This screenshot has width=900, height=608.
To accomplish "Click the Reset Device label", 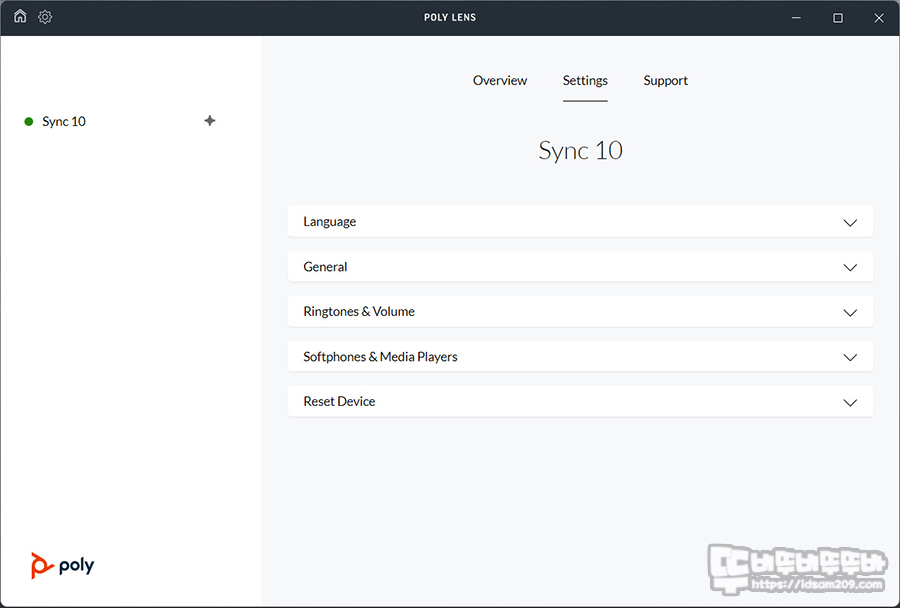I will (x=339, y=401).
